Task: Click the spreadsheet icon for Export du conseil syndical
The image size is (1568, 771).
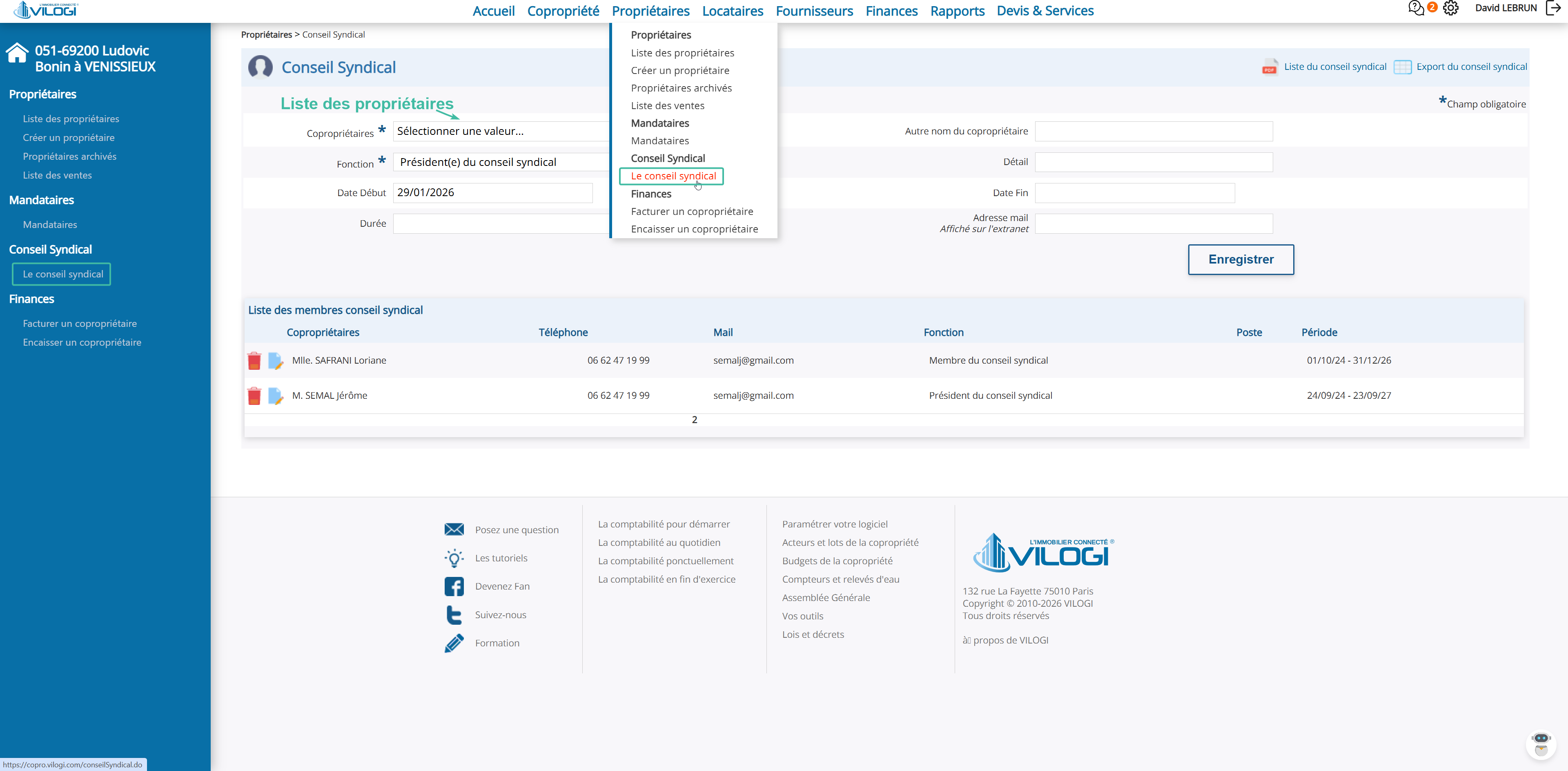Action: (x=1403, y=67)
